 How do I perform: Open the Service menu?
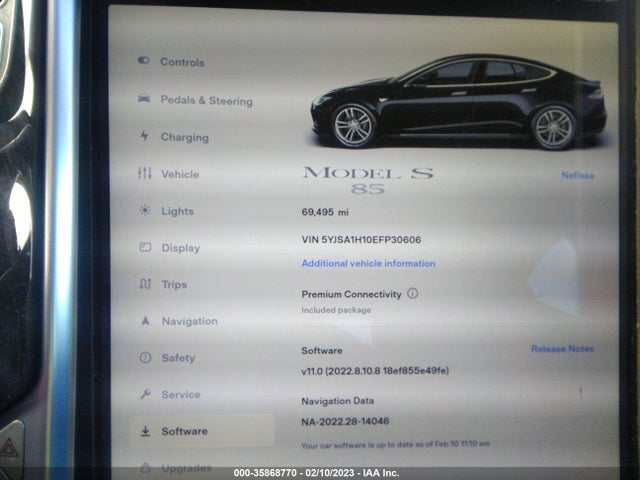(181, 394)
